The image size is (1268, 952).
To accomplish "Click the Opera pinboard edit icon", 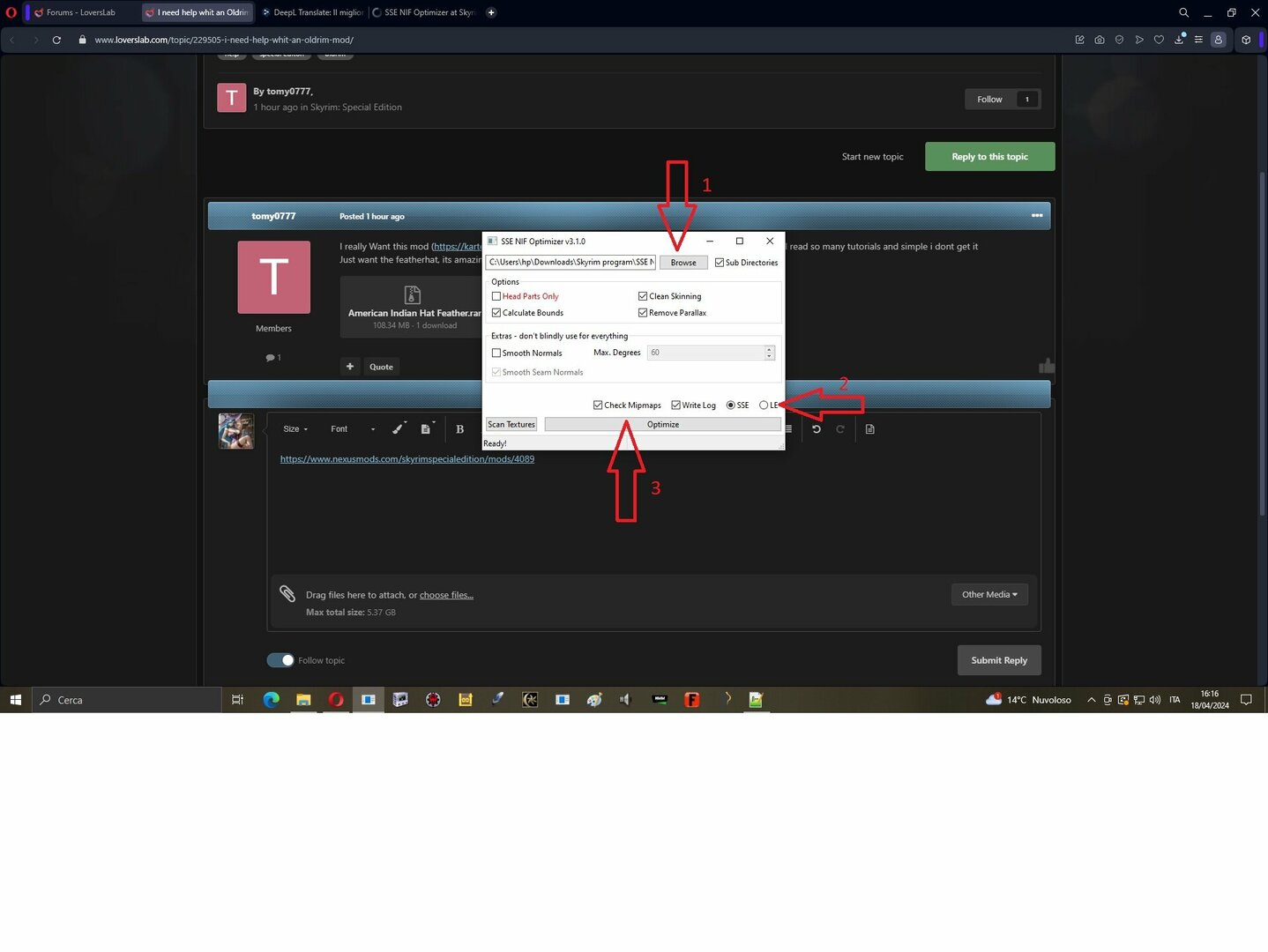I will click(x=1079, y=40).
